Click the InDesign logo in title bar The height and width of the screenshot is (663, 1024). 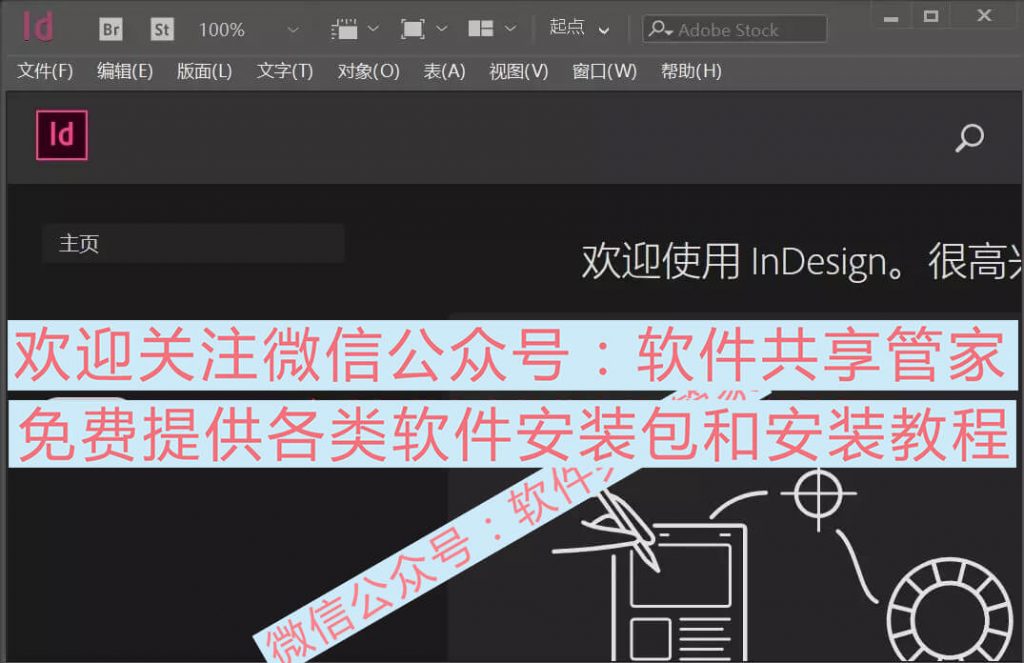pyautogui.click(x=38, y=27)
